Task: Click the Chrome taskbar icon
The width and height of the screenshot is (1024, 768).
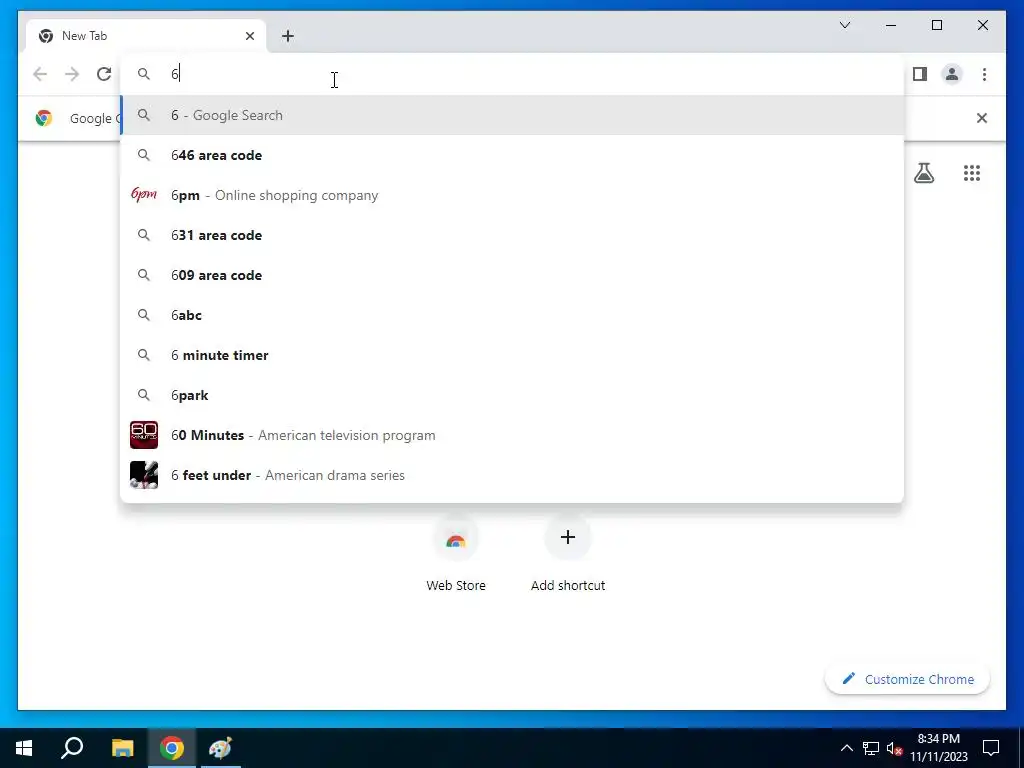Action: 172,748
